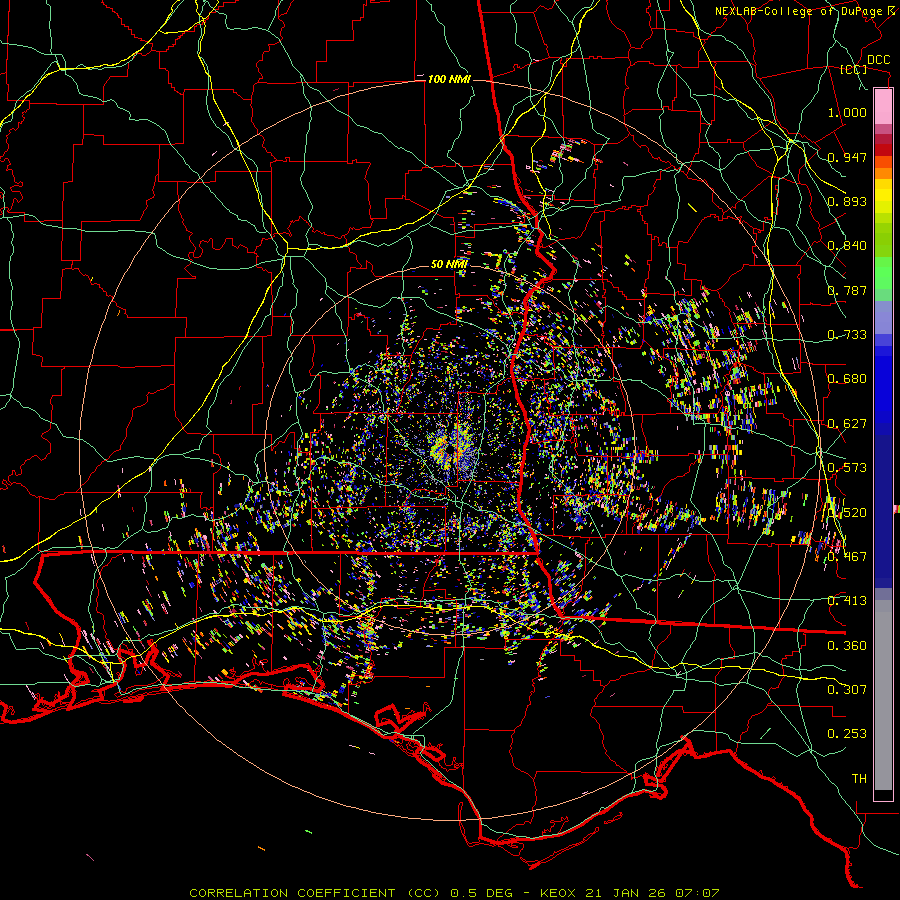Screen dimensions: 900x900
Task: Click the 100 NMI range ring label
Action: [x=448, y=79]
